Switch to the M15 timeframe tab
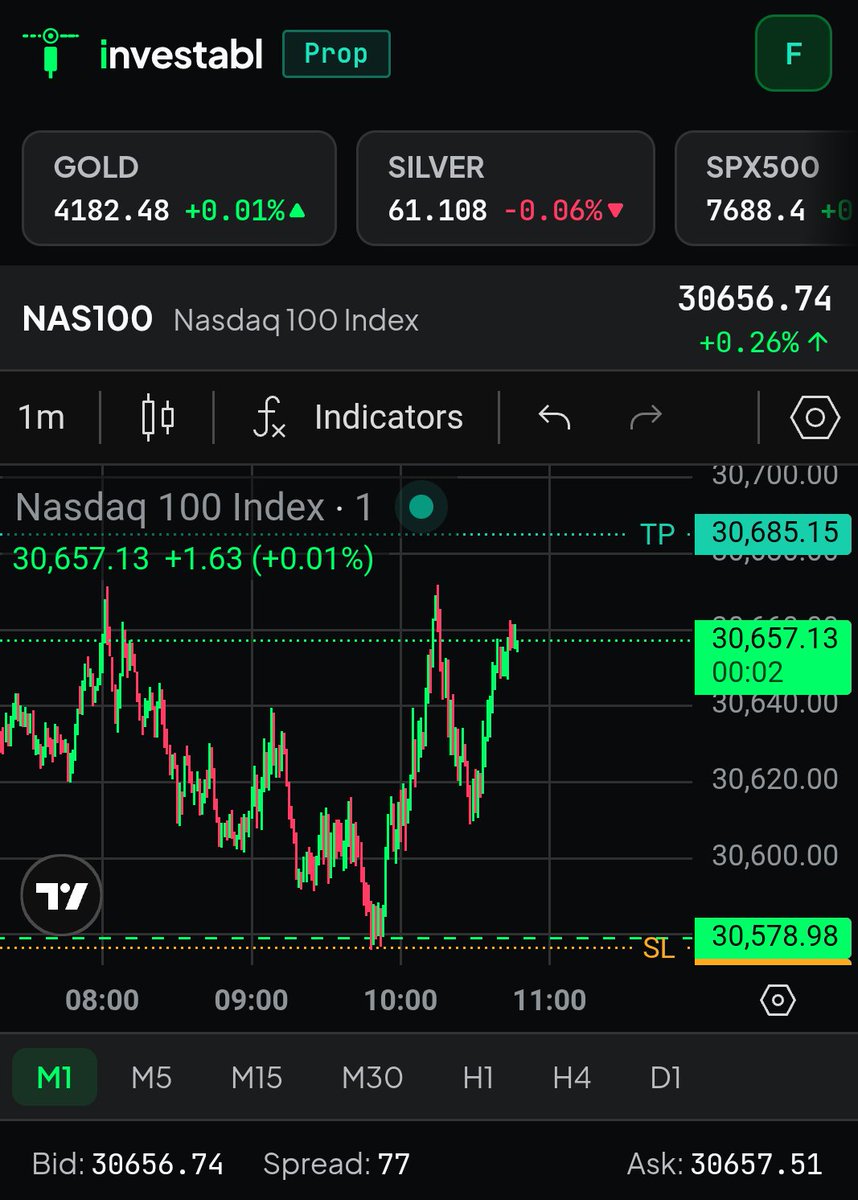This screenshot has height=1200, width=858. [257, 1077]
